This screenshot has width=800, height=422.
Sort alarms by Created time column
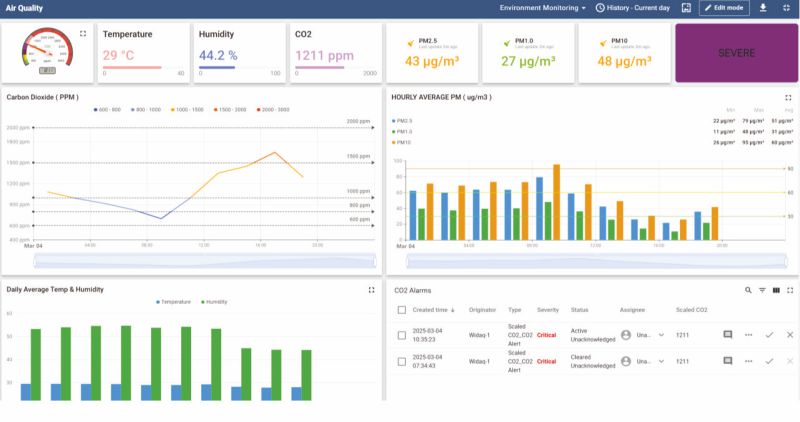(x=433, y=310)
